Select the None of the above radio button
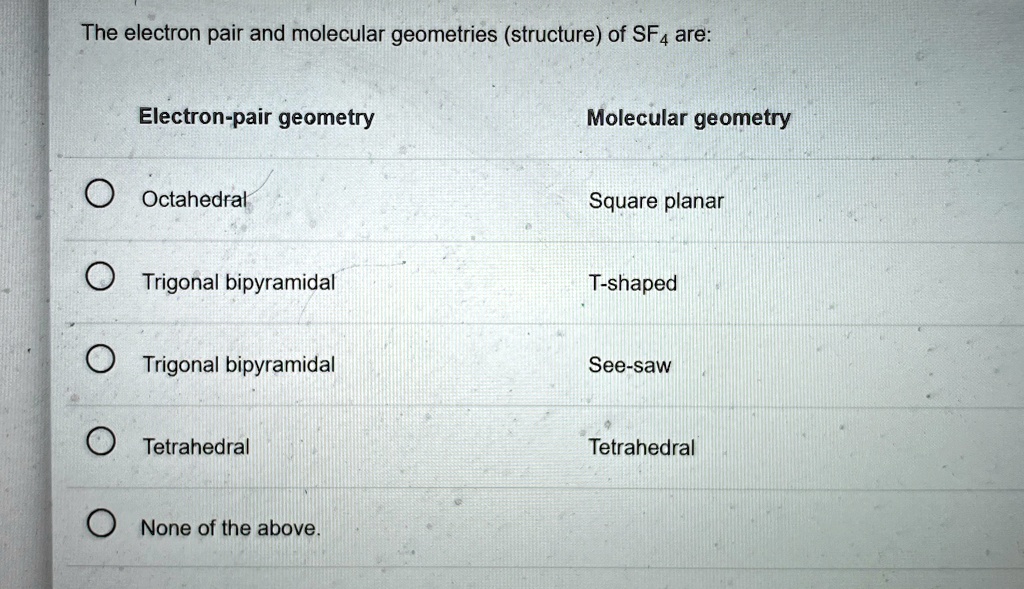 point(100,521)
